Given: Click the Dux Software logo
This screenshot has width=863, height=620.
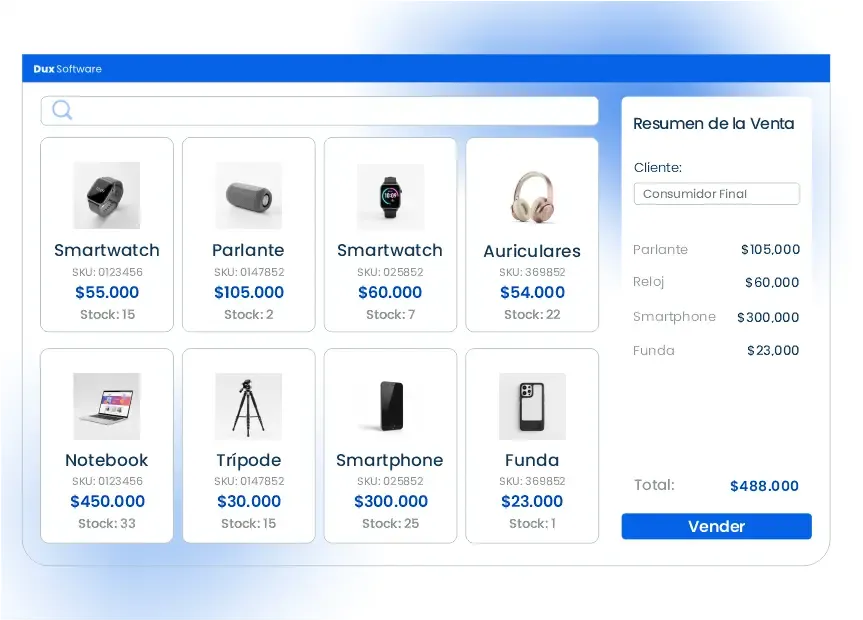Looking at the screenshot, I should click(68, 69).
